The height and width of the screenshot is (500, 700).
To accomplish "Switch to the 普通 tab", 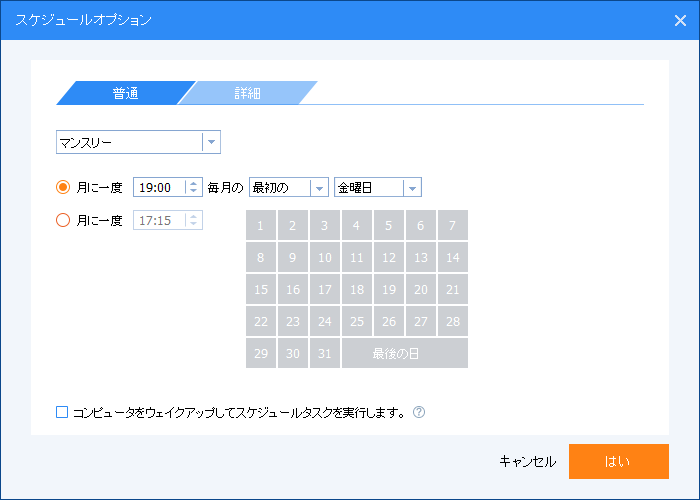I will coord(125,93).
